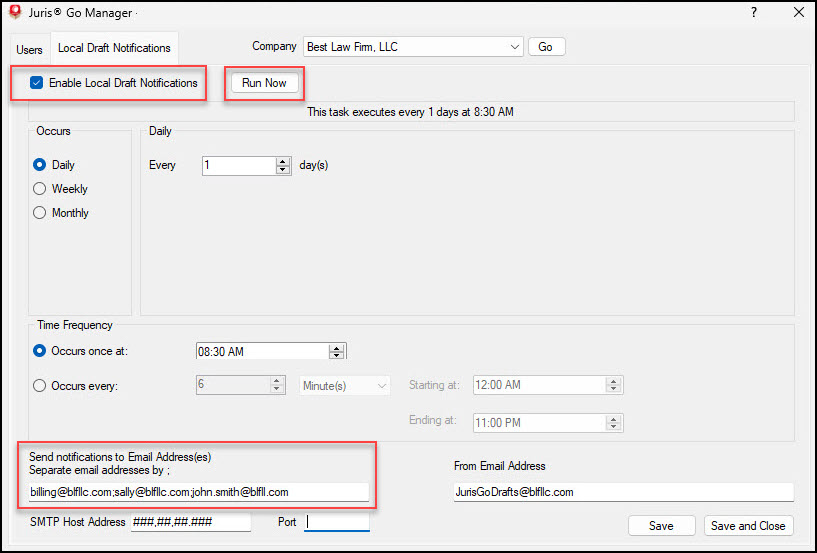
Task: Click the SMTP Host Address field
Action: 191,522
